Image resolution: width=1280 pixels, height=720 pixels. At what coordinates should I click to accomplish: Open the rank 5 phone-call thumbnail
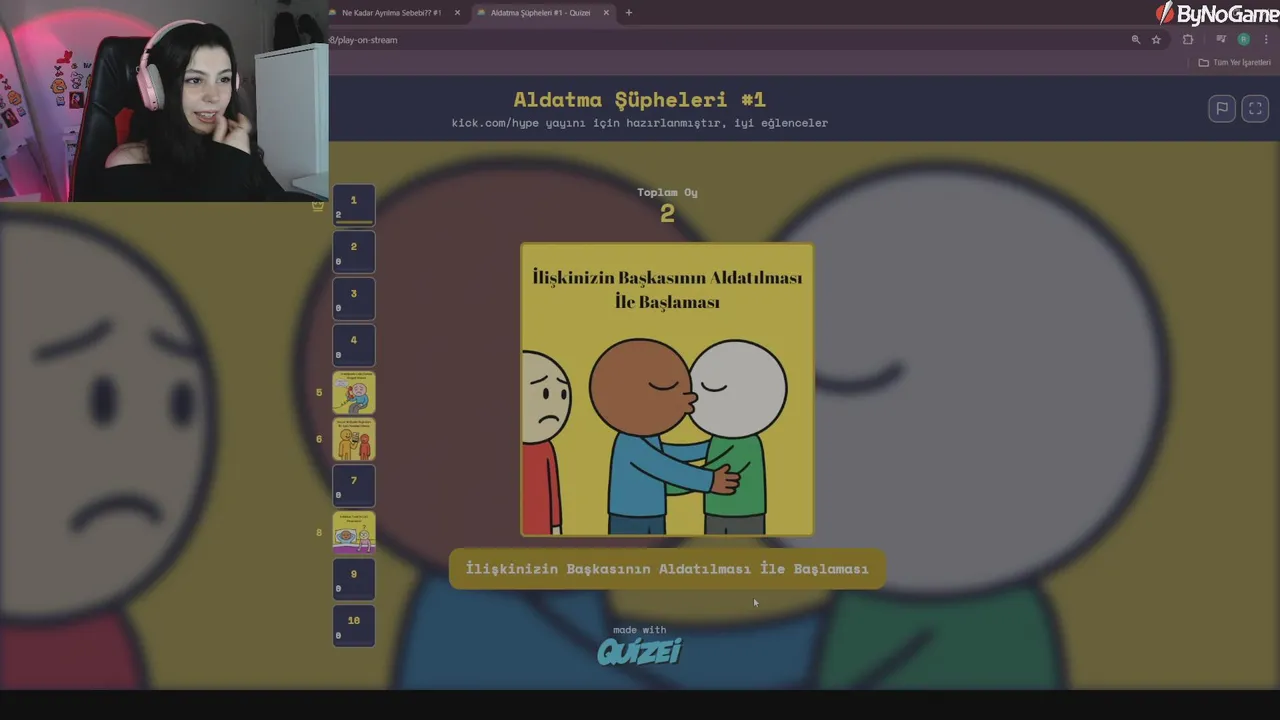tap(354, 392)
